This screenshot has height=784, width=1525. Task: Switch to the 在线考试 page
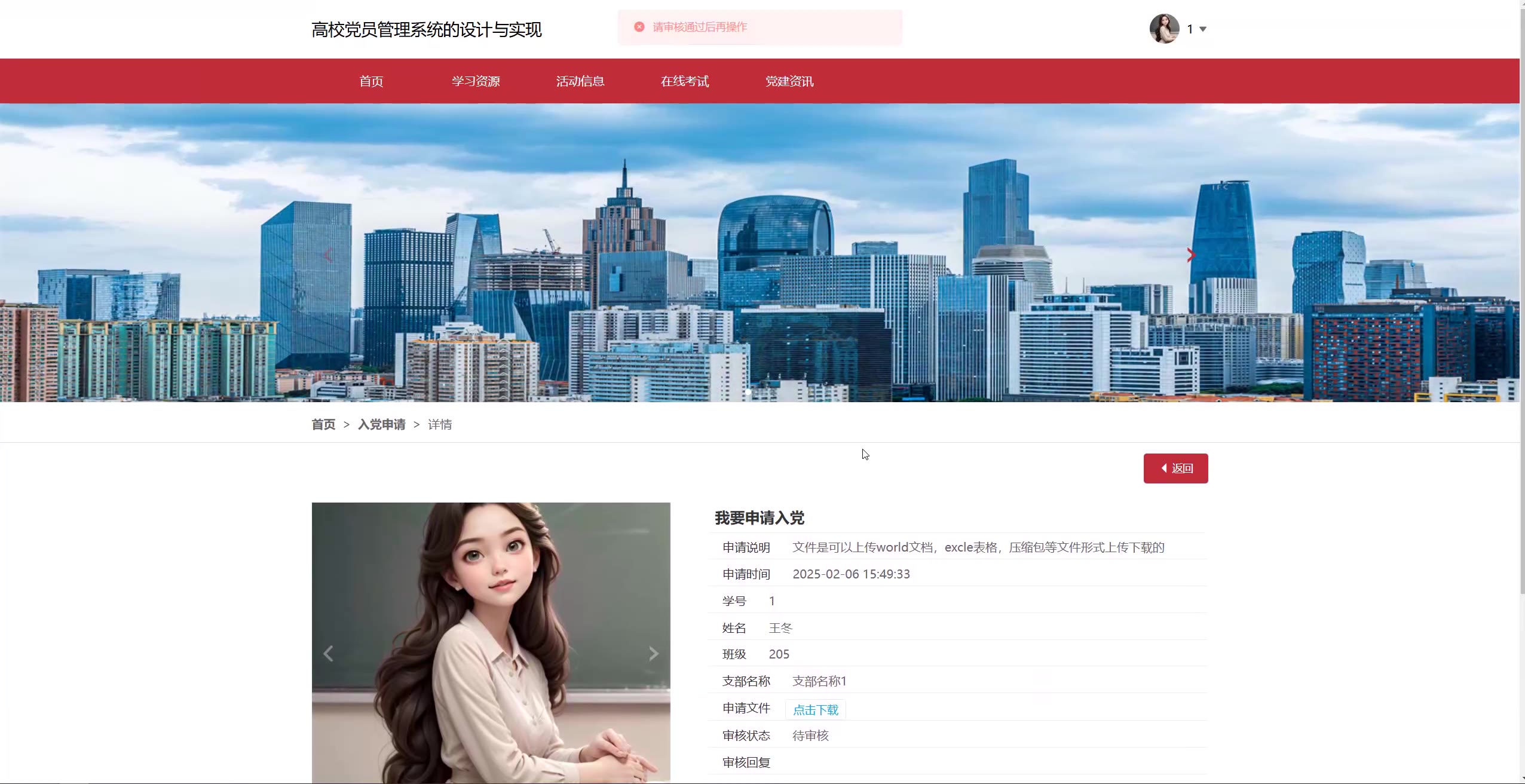pos(685,81)
